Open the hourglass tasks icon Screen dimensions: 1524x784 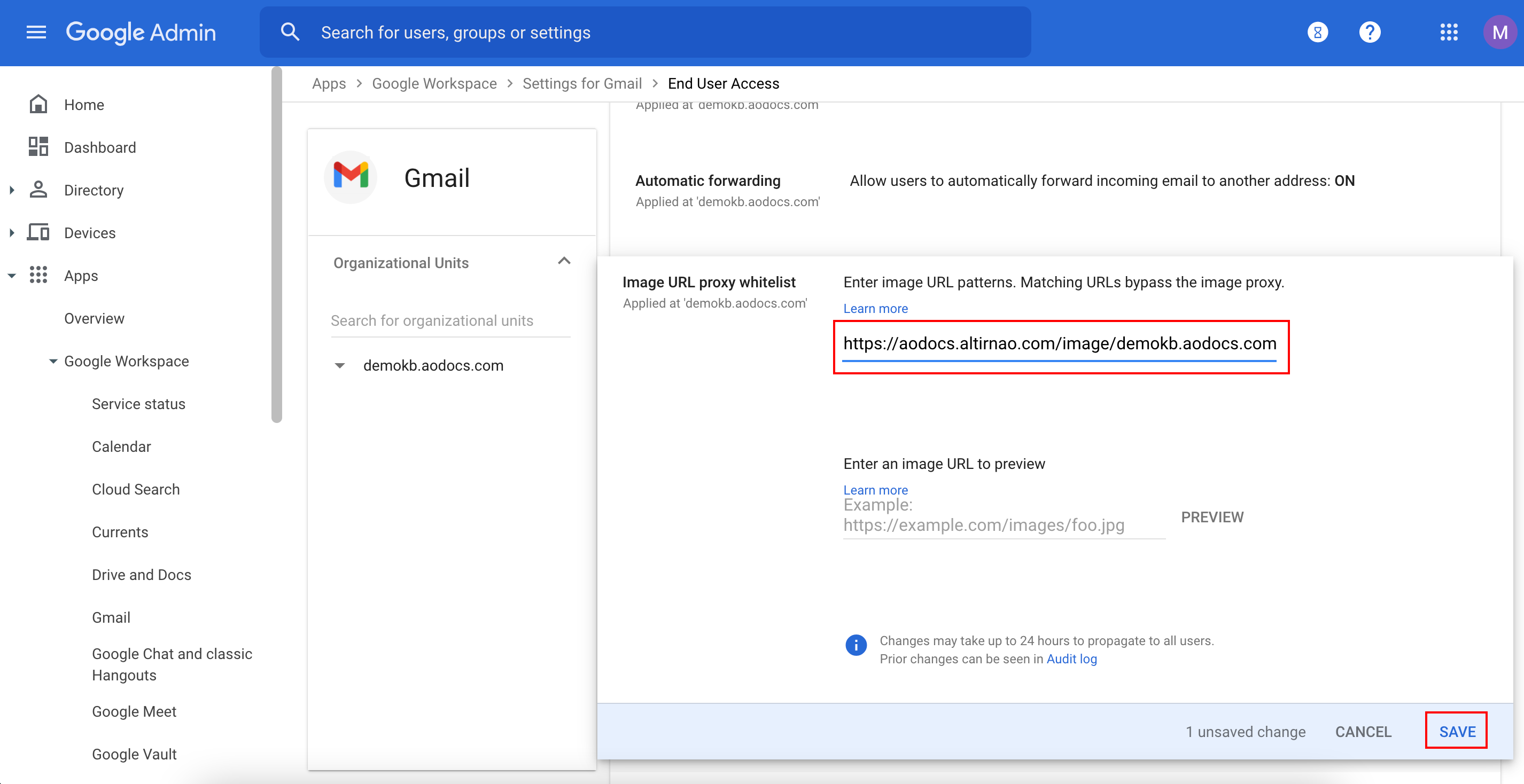click(x=1317, y=32)
